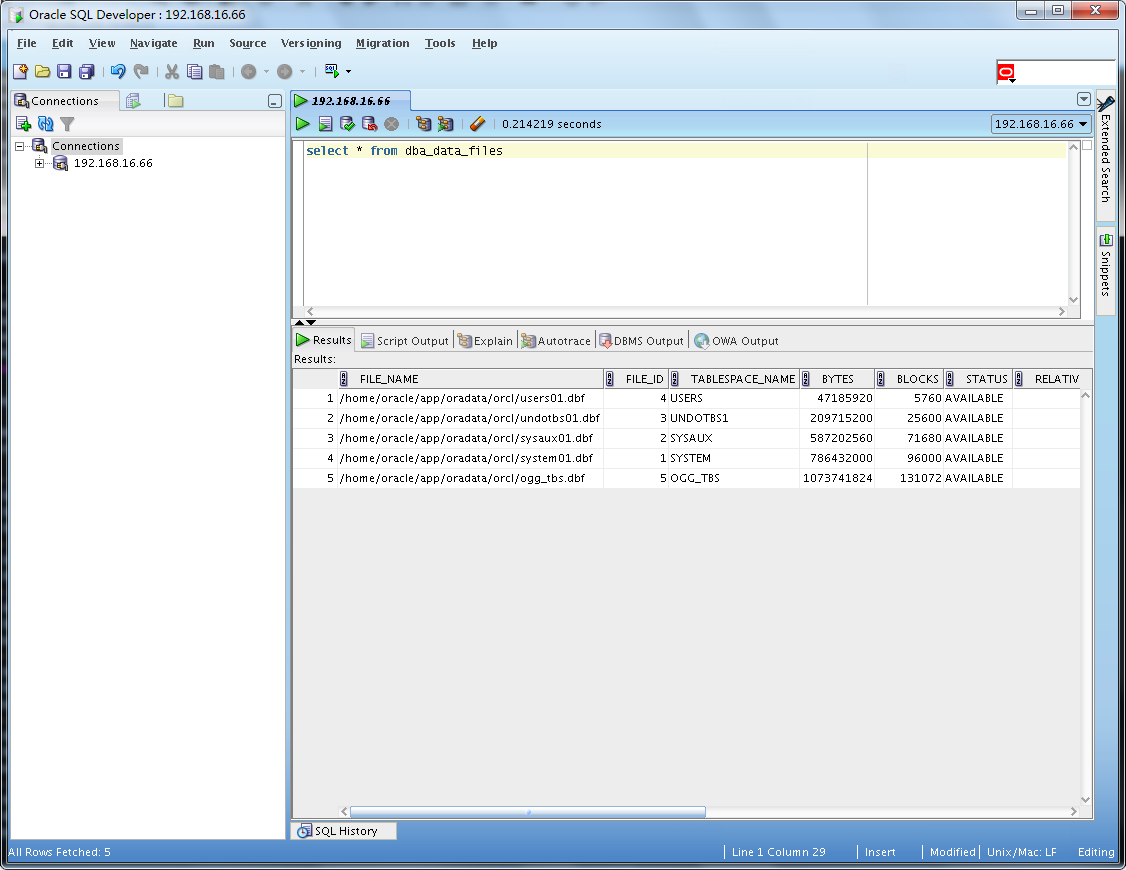Switch to the Script Output tab
This screenshot has height=870, width=1126.
[x=405, y=341]
